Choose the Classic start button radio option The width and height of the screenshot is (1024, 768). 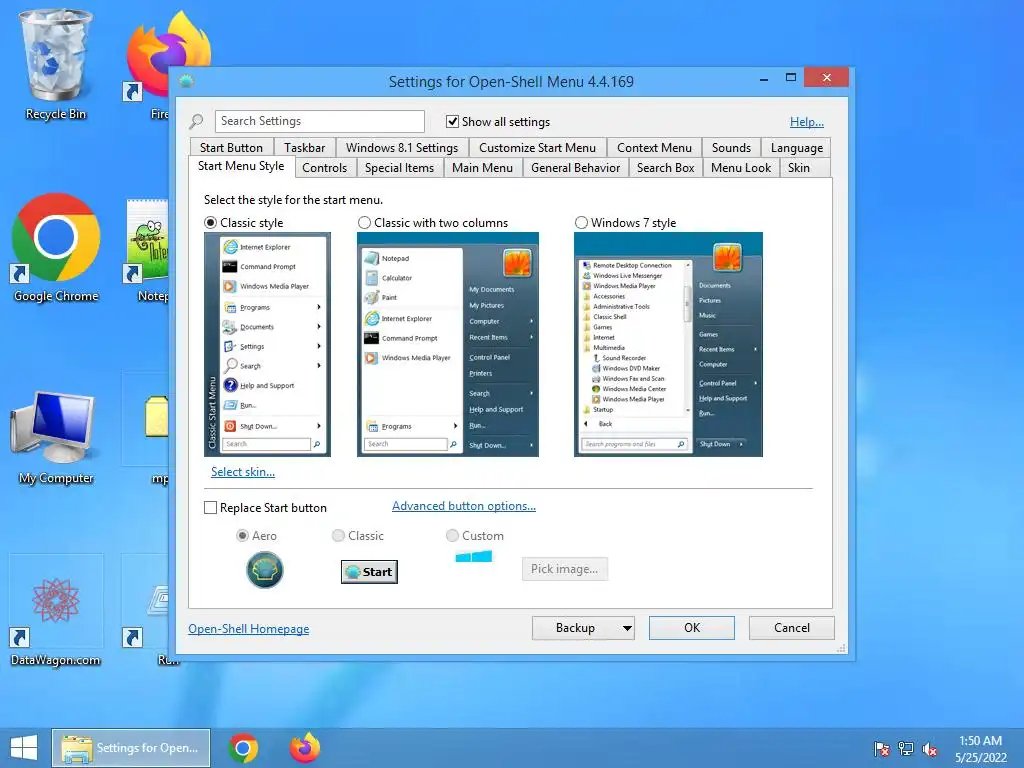338,536
